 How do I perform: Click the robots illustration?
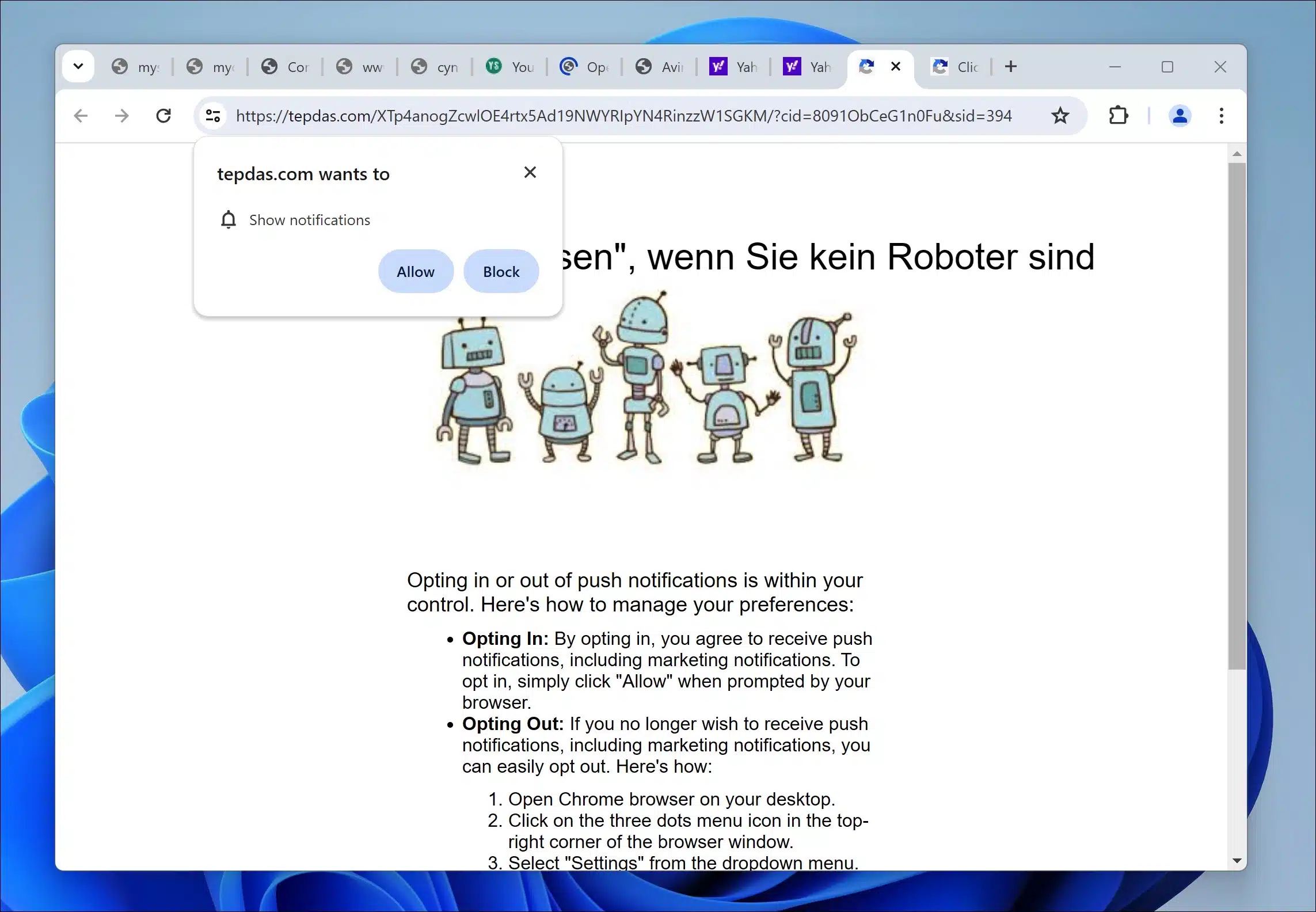(646, 378)
